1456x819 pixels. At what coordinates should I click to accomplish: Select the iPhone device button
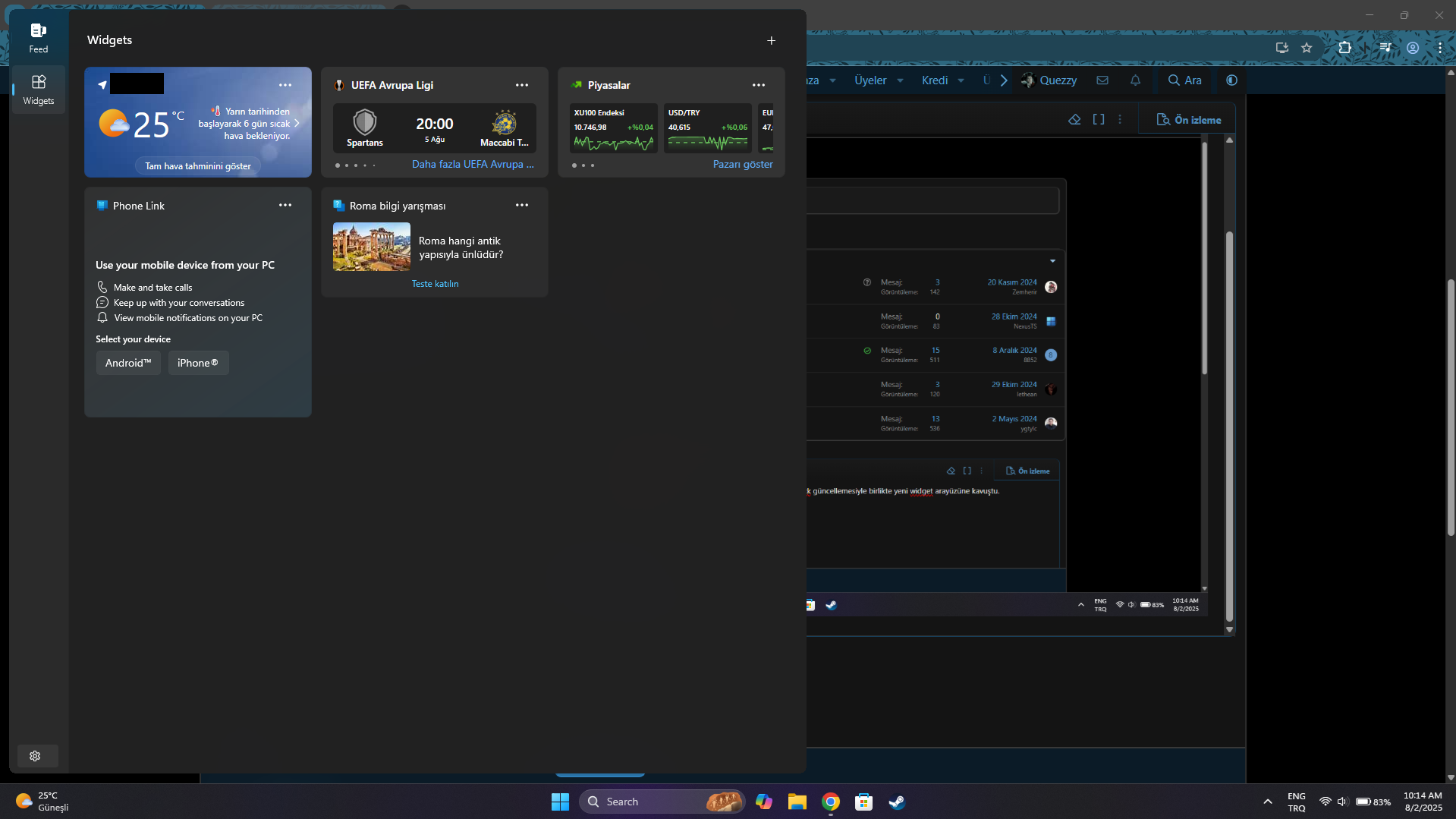tap(198, 363)
